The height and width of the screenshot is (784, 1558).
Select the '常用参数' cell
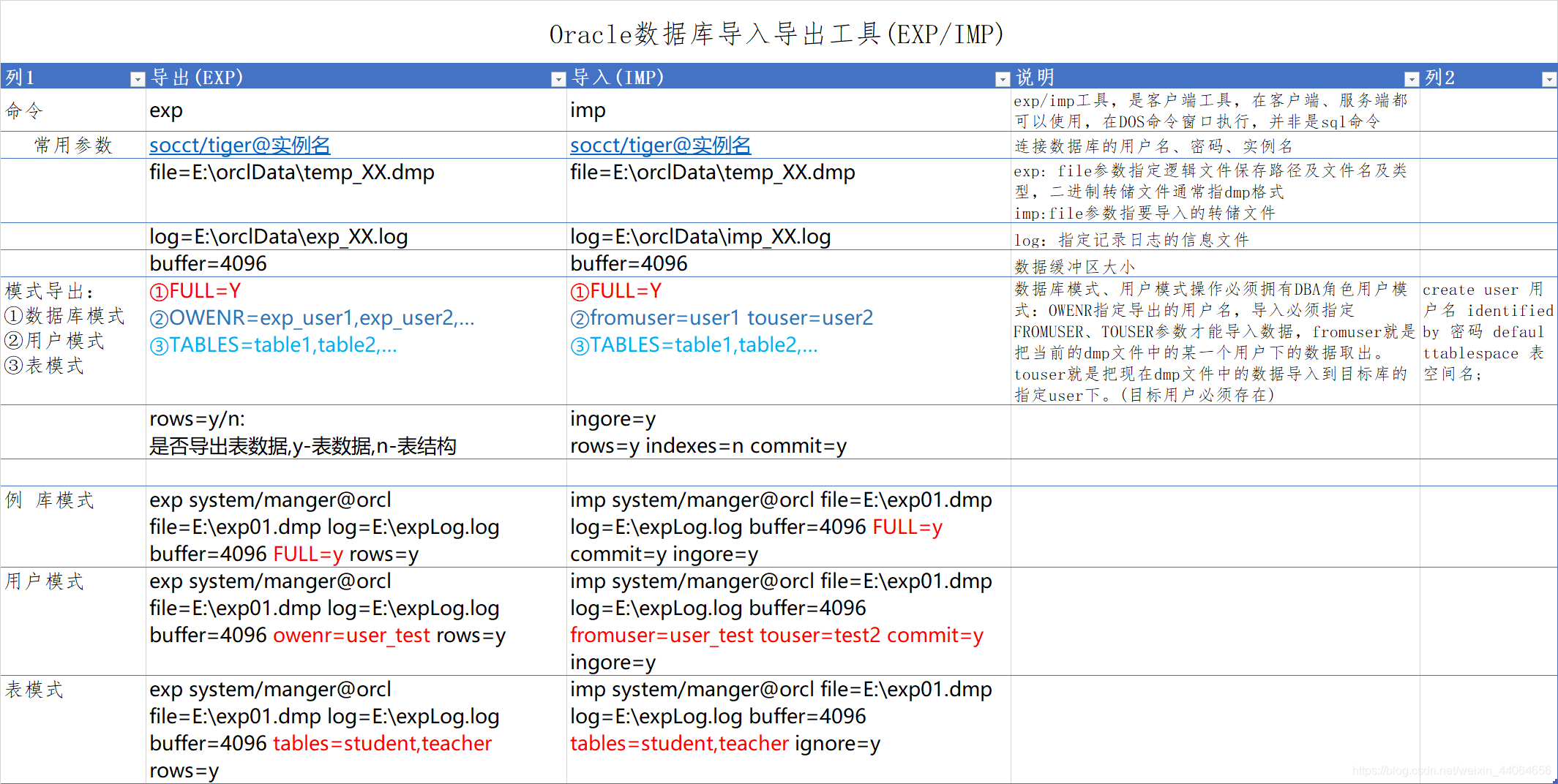pos(73,145)
